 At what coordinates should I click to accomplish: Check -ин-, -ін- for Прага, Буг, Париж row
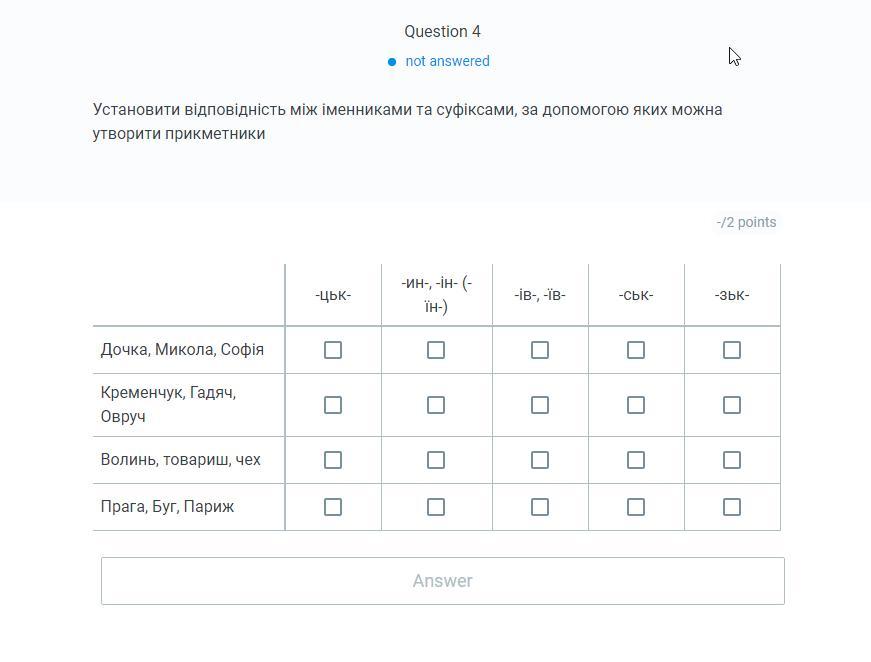click(x=436, y=507)
